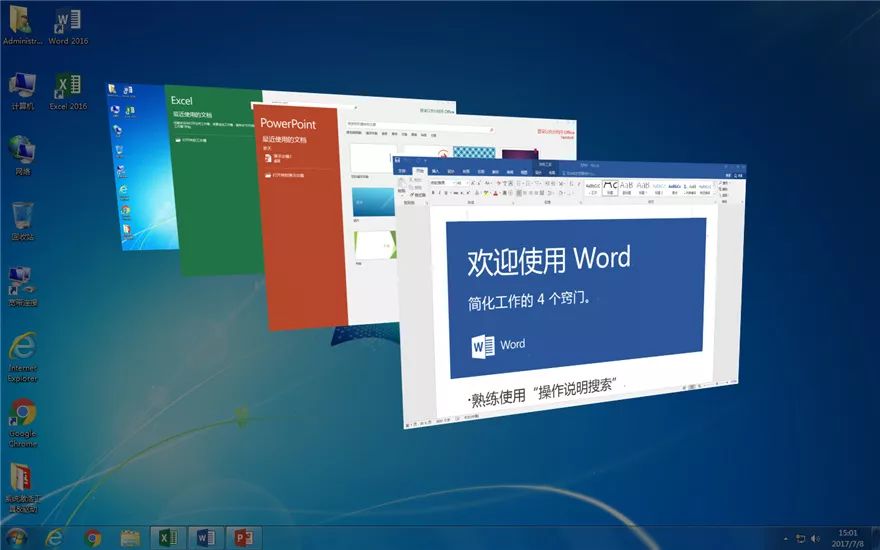Screen dimensions: 880x550
Task: Expand Word's styles gallery
Action: 716,194
